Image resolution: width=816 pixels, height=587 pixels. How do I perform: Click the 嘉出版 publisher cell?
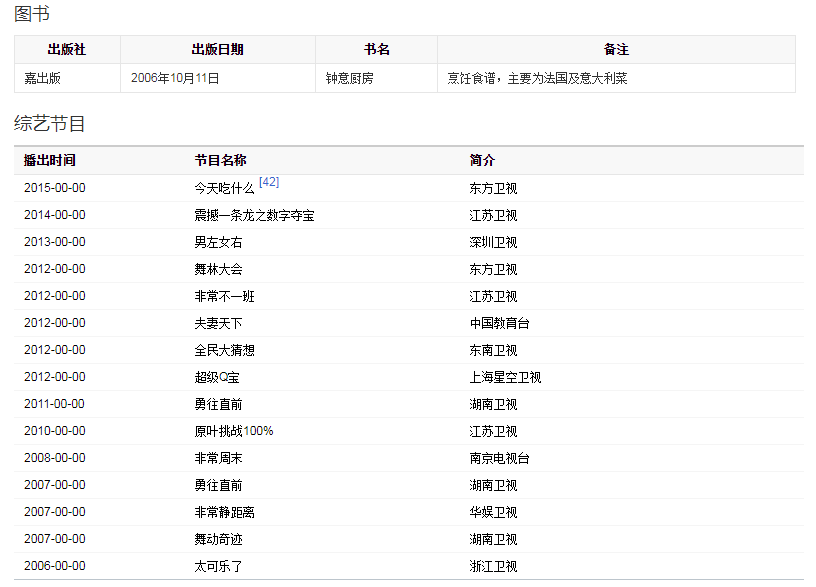tap(43, 78)
